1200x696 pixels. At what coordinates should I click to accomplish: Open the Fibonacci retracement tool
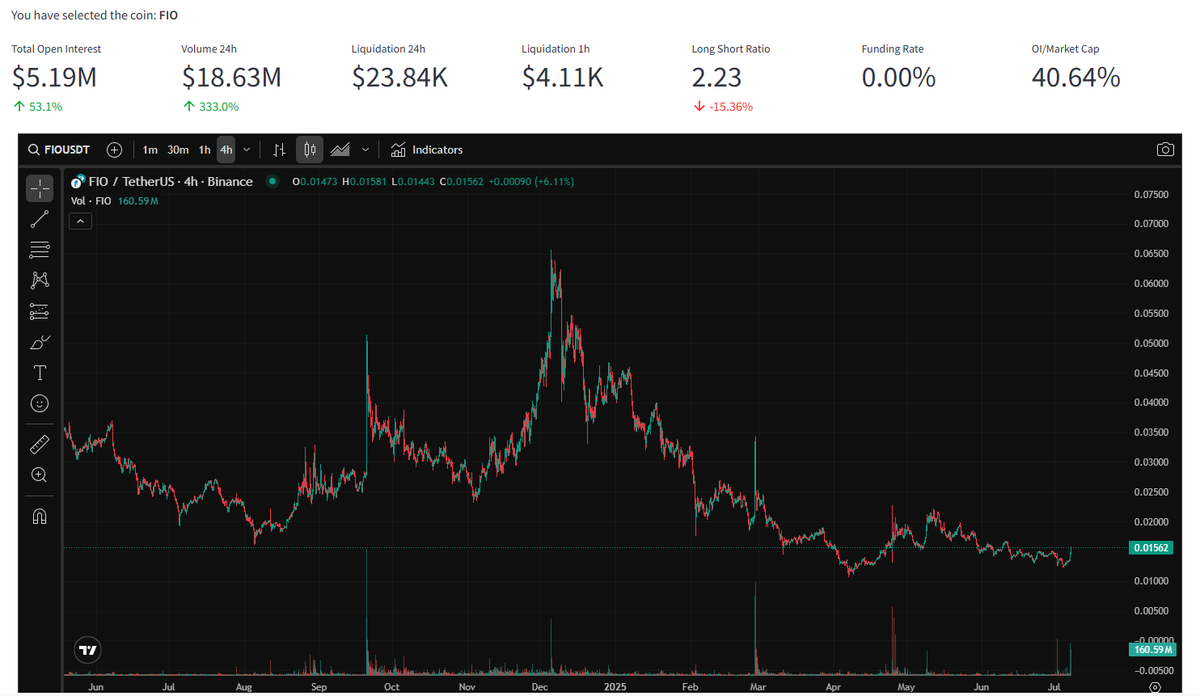coord(39,249)
